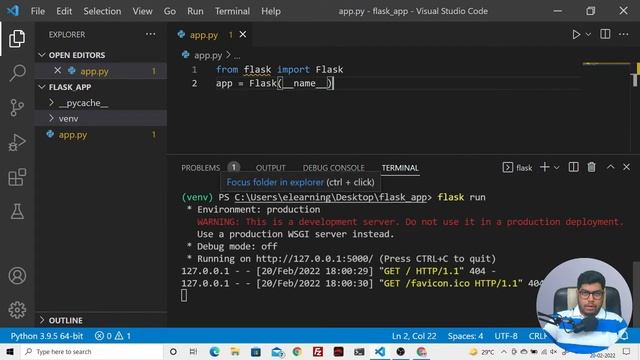Split the terminal panel
Image resolution: width=640 pixels, height=360 pixels.
click(573, 167)
